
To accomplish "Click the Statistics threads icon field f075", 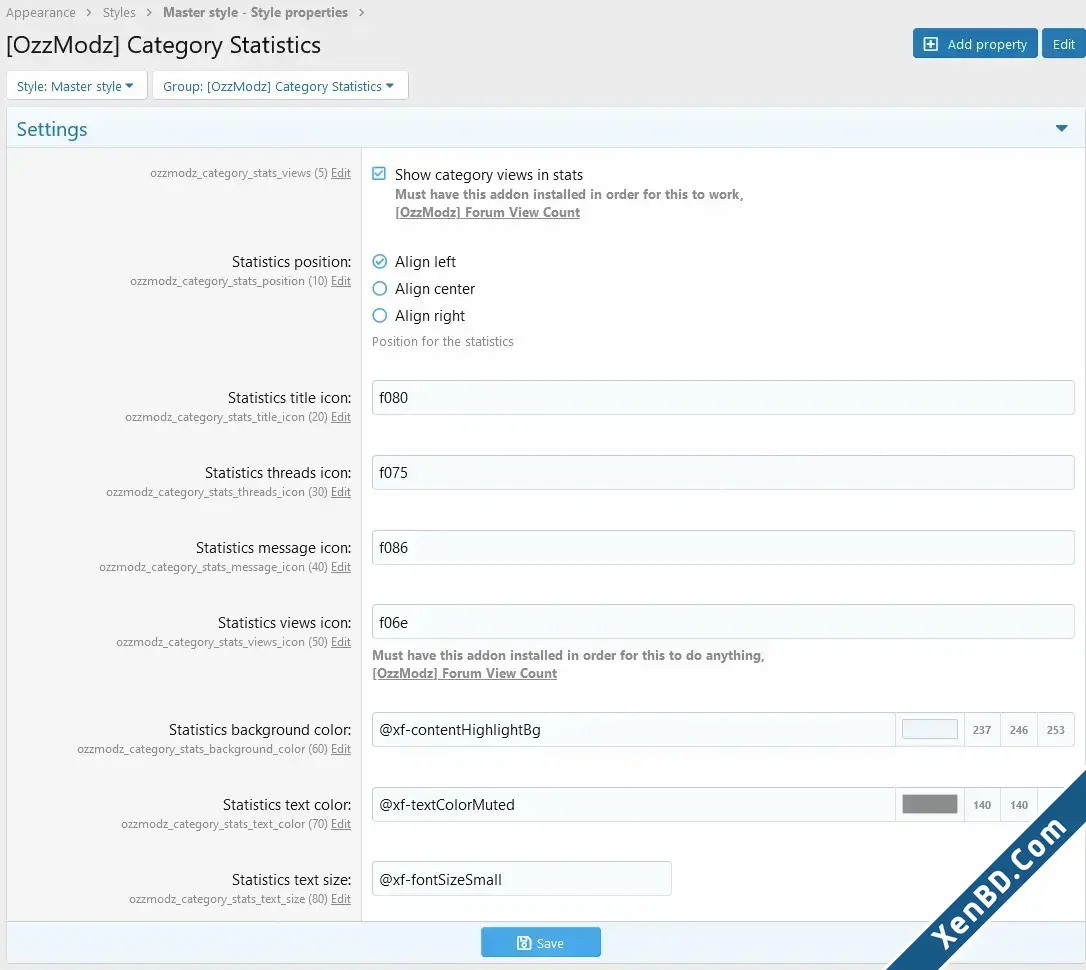I will tap(723, 472).
